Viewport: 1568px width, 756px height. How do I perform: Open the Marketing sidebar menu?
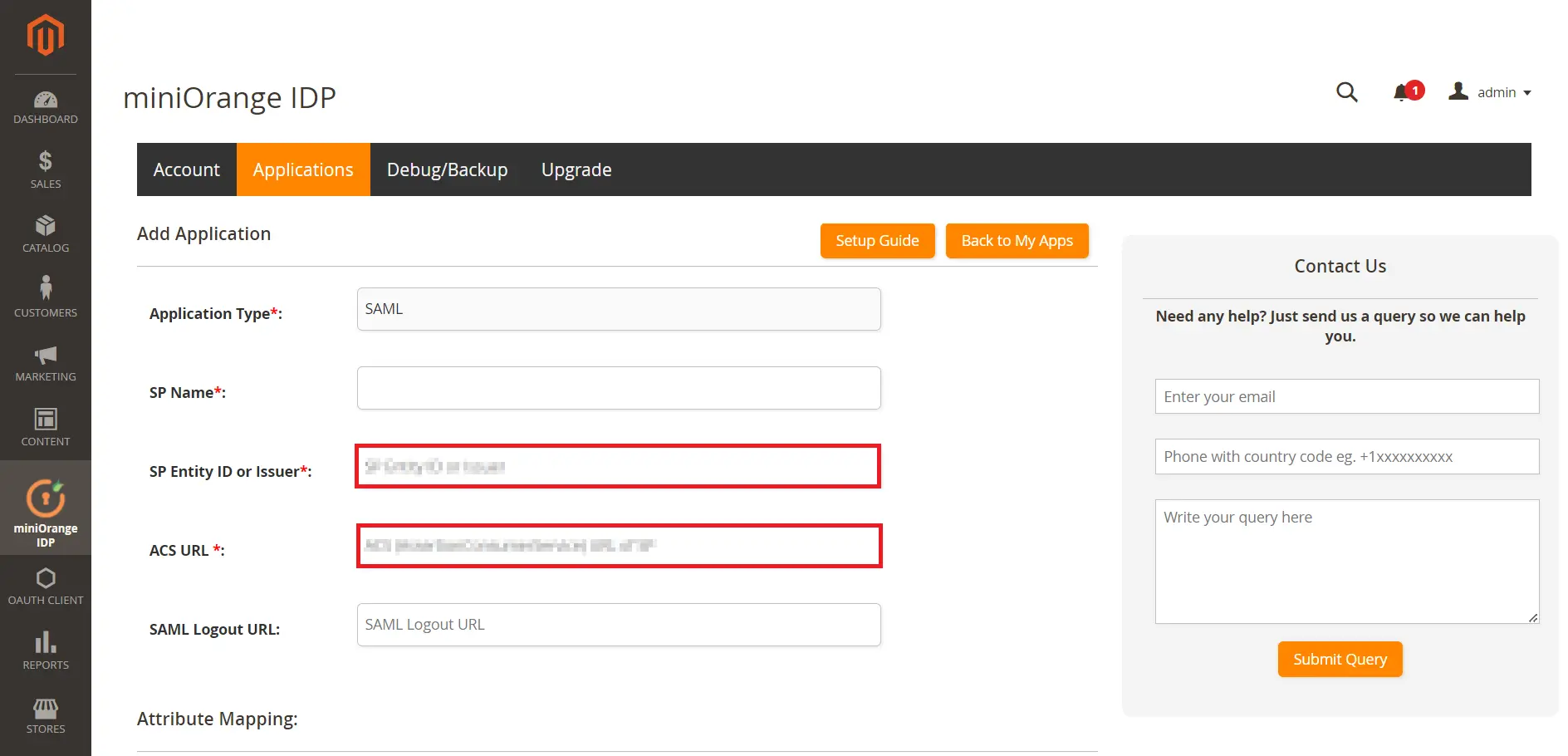coord(46,363)
